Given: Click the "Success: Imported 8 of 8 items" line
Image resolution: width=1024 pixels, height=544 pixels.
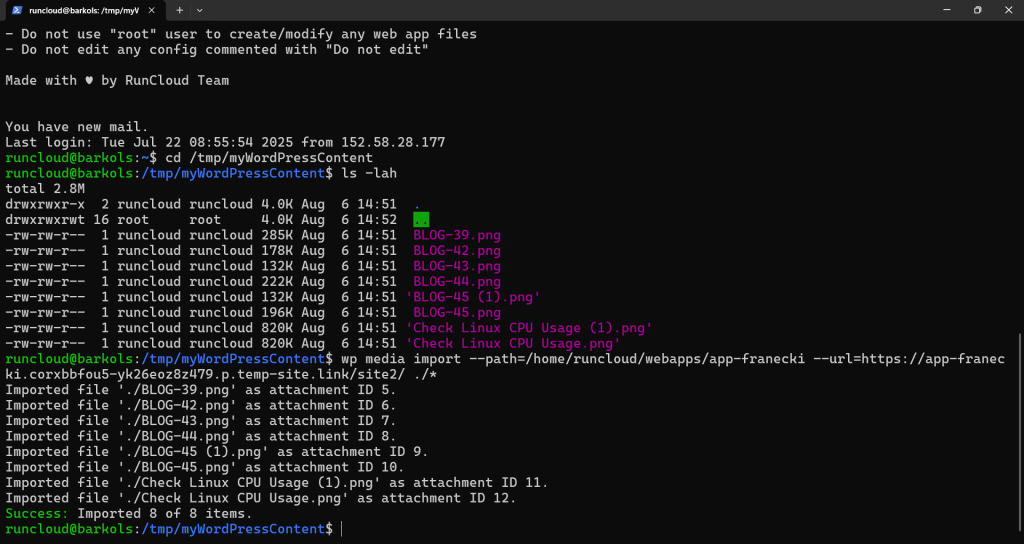Looking at the screenshot, I should point(129,513).
